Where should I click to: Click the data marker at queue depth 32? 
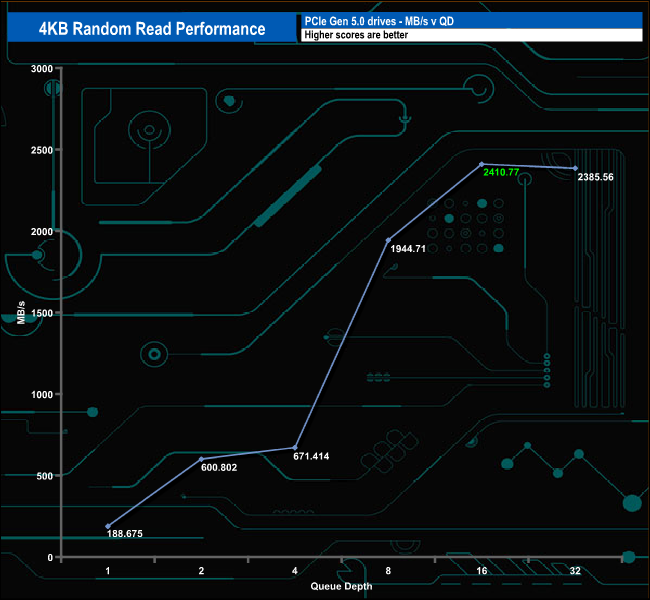tap(575, 168)
